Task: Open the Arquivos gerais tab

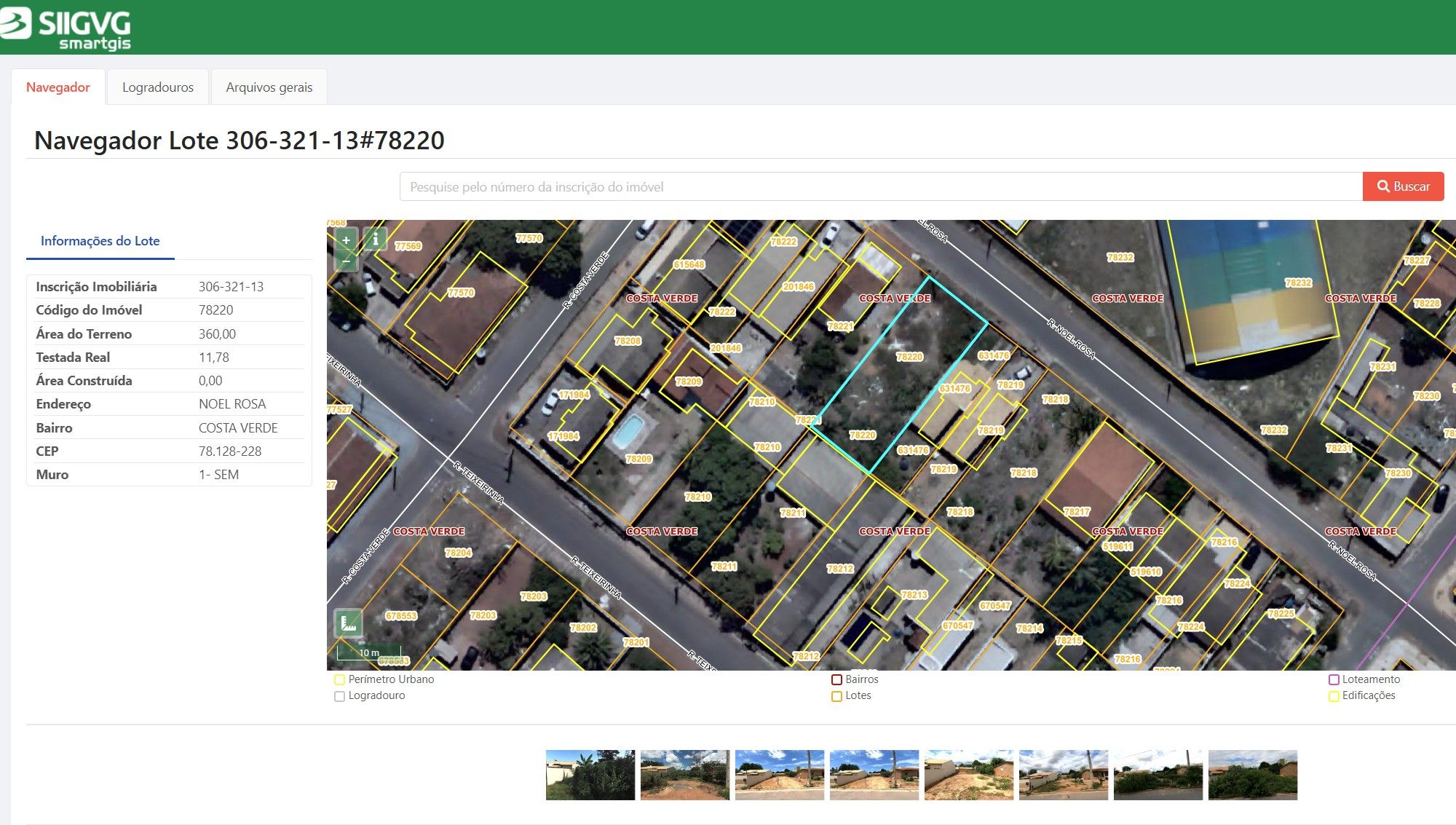Action: click(269, 87)
